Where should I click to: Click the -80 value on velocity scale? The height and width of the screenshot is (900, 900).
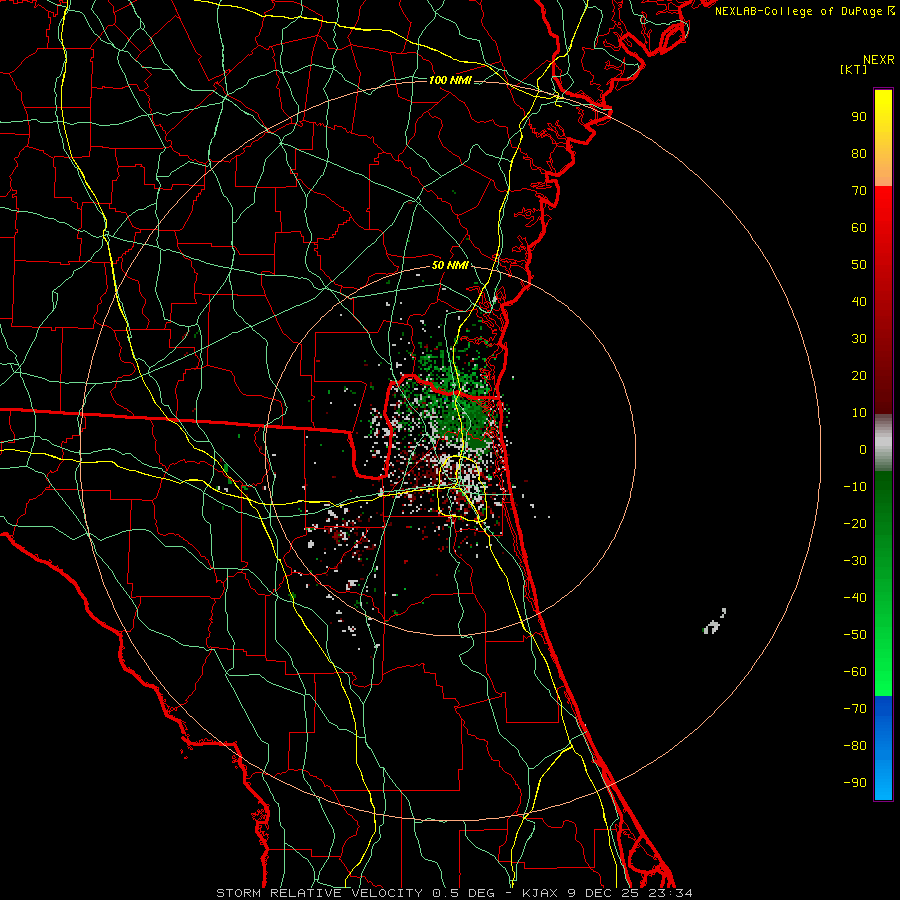tap(855, 746)
